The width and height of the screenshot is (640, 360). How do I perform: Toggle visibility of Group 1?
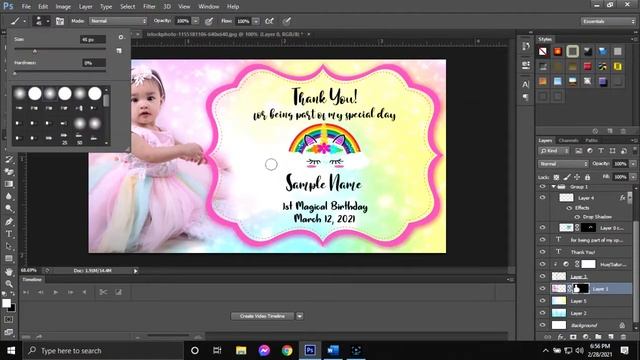click(542, 187)
